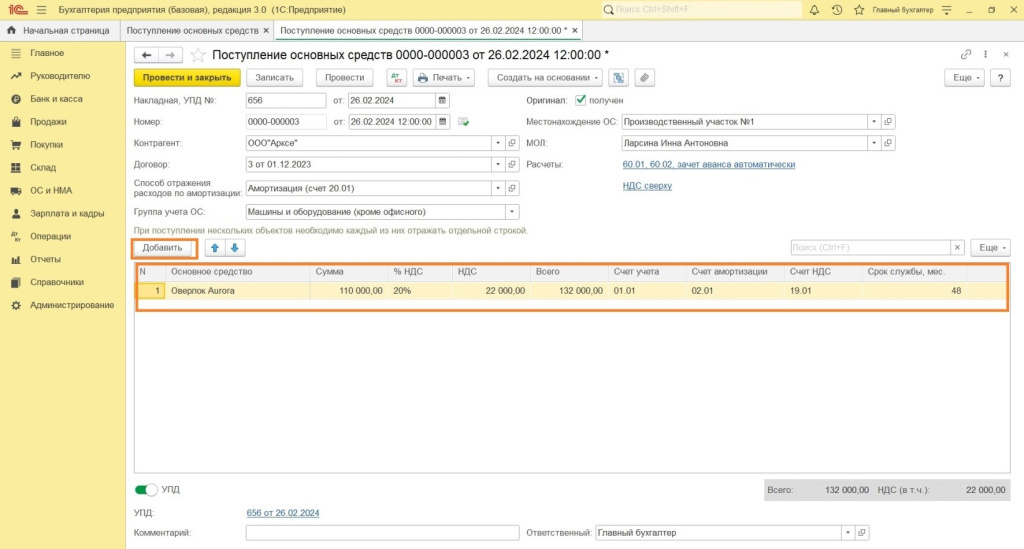The width and height of the screenshot is (1024, 549).
Task: Get link to document icon
Action: [965, 55]
